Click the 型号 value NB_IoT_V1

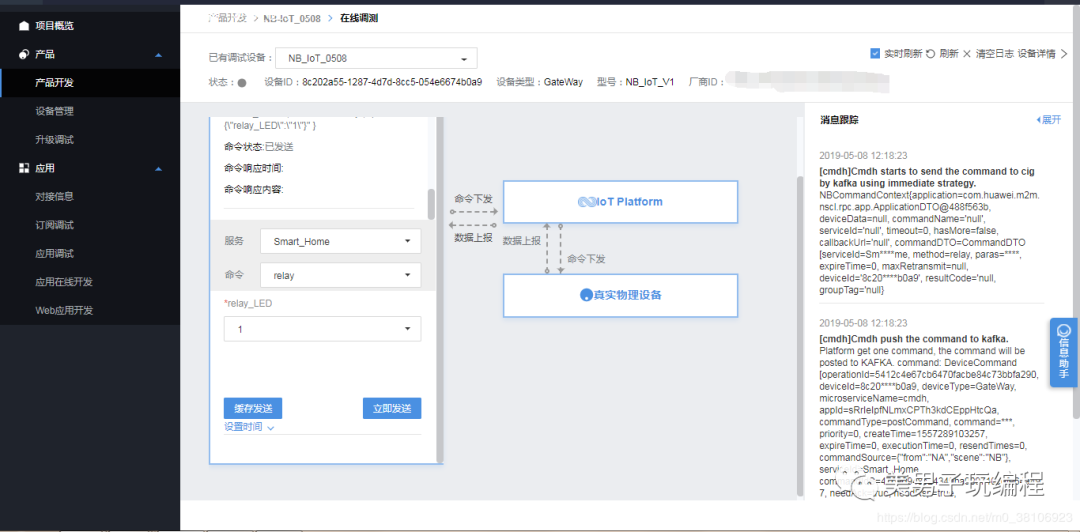click(650, 82)
